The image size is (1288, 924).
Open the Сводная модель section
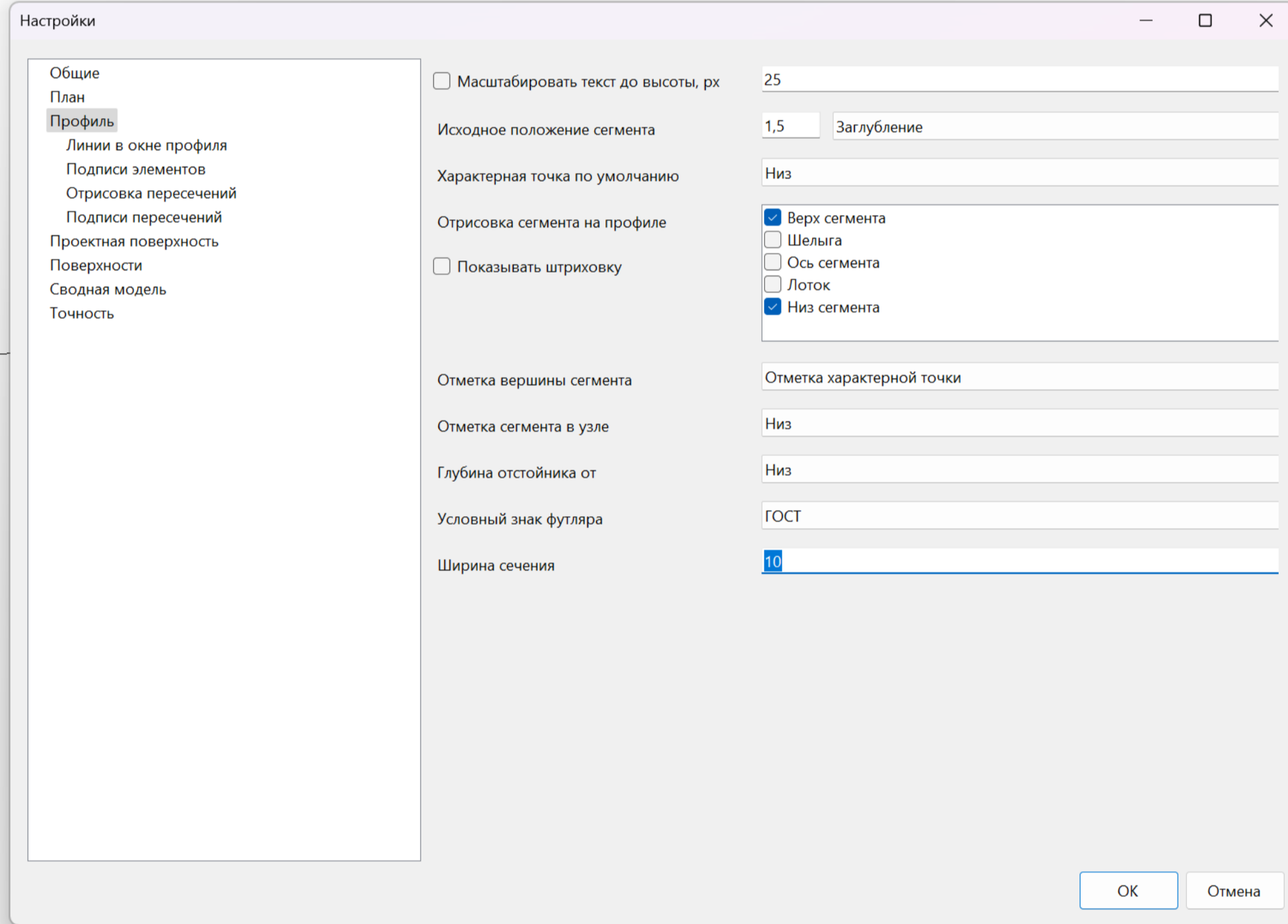coord(108,289)
